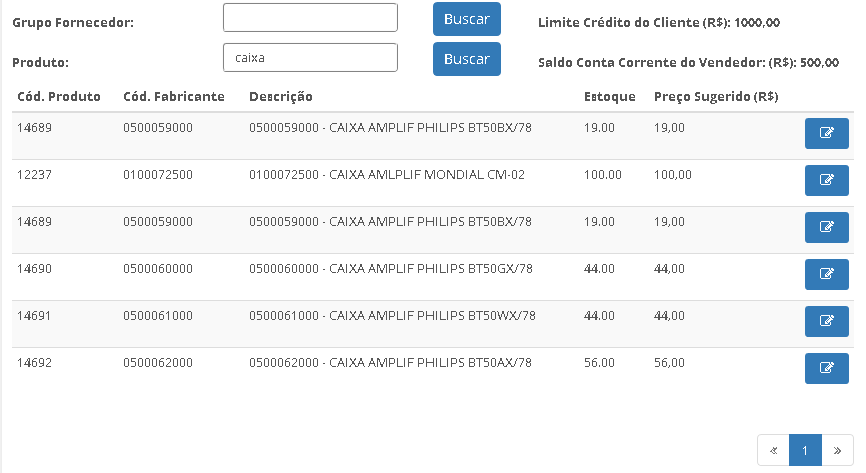Viewport: 866px width, 473px height.
Task: Open edit icon for CAIXA AMLPLIF MONDIAL CM-02
Action: pos(826,180)
